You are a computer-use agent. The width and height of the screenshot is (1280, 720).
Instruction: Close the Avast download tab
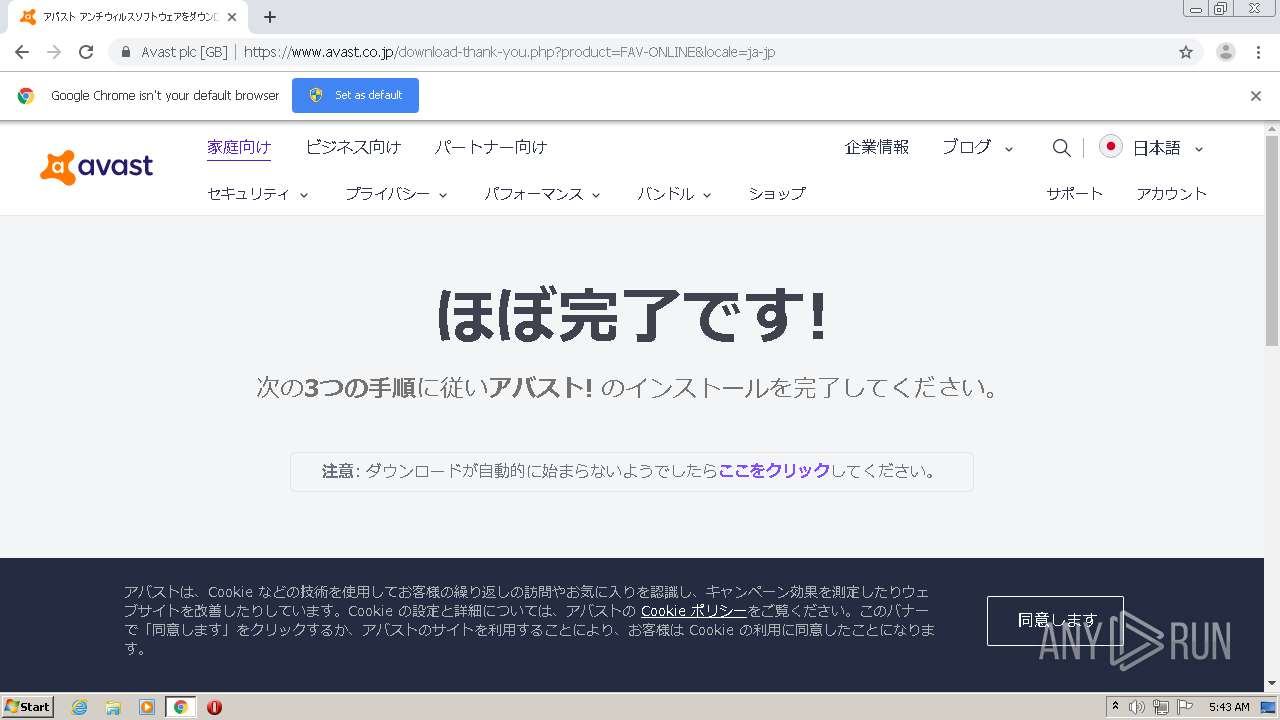tap(232, 17)
